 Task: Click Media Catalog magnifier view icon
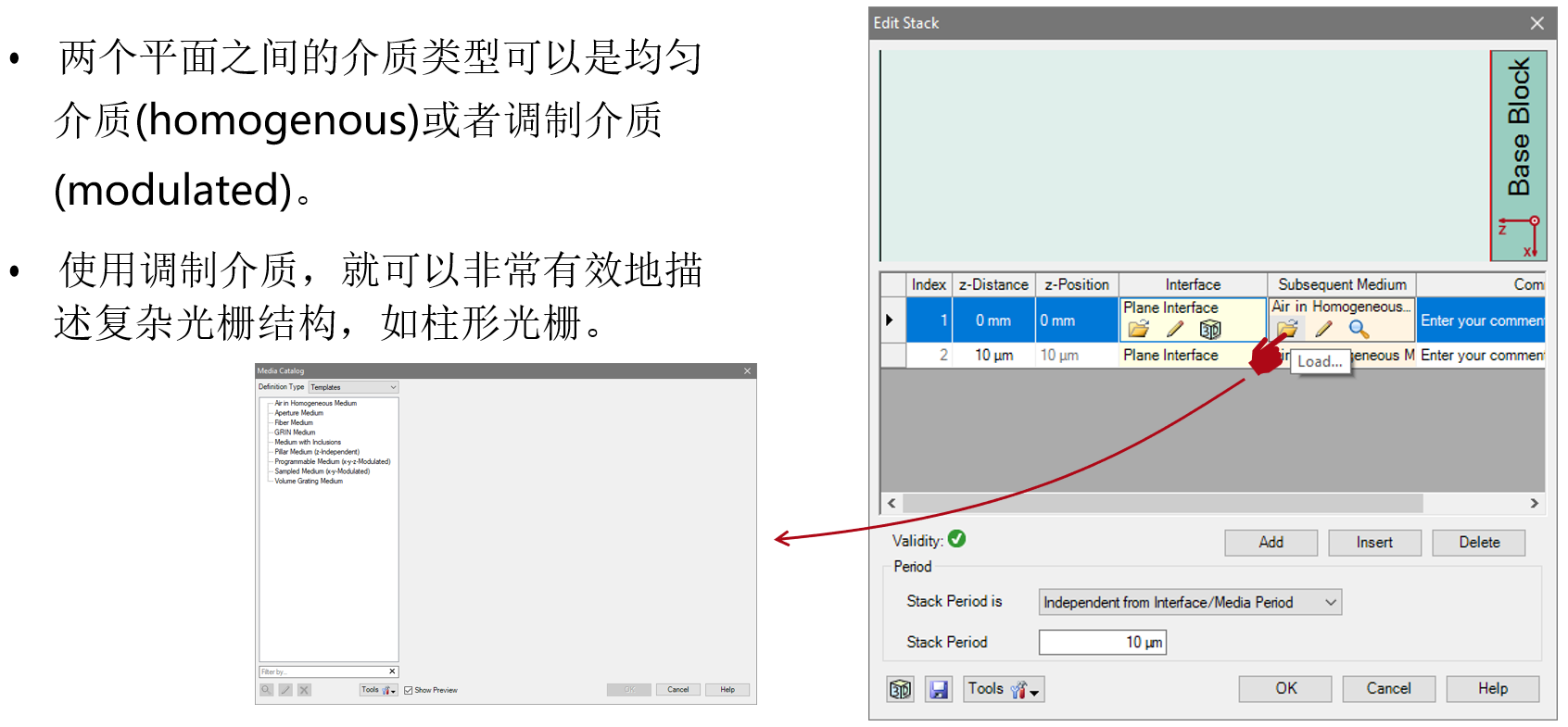point(267,690)
